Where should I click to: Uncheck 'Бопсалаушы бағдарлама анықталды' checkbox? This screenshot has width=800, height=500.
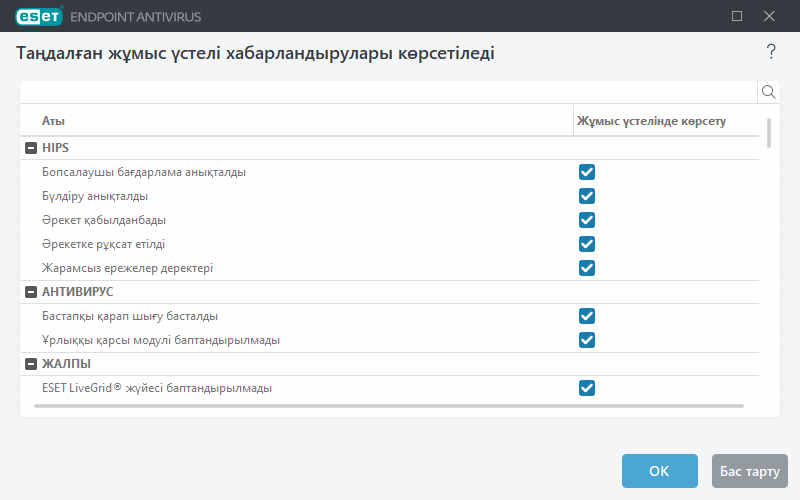click(587, 172)
